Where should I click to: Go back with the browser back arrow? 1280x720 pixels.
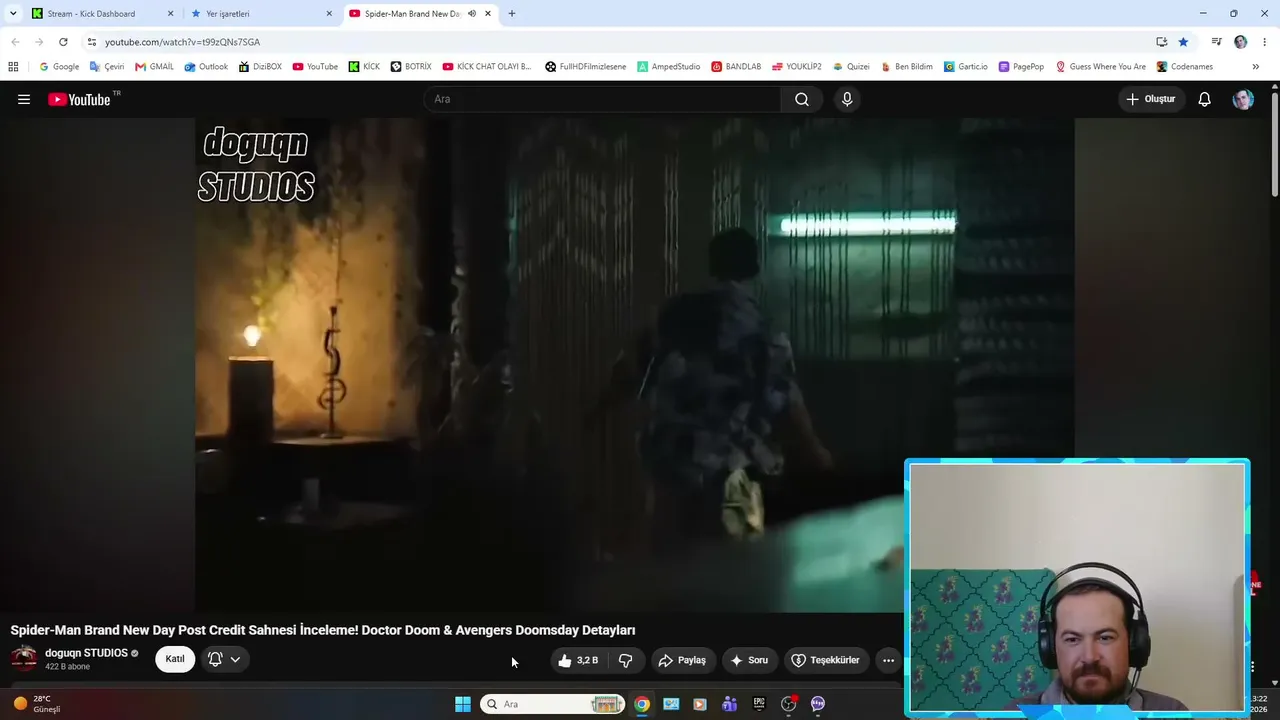[x=15, y=42]
